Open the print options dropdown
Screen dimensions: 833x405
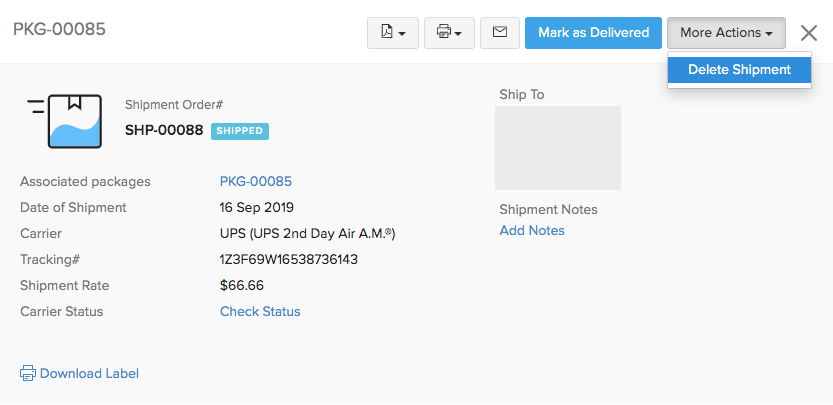[449, 33]
